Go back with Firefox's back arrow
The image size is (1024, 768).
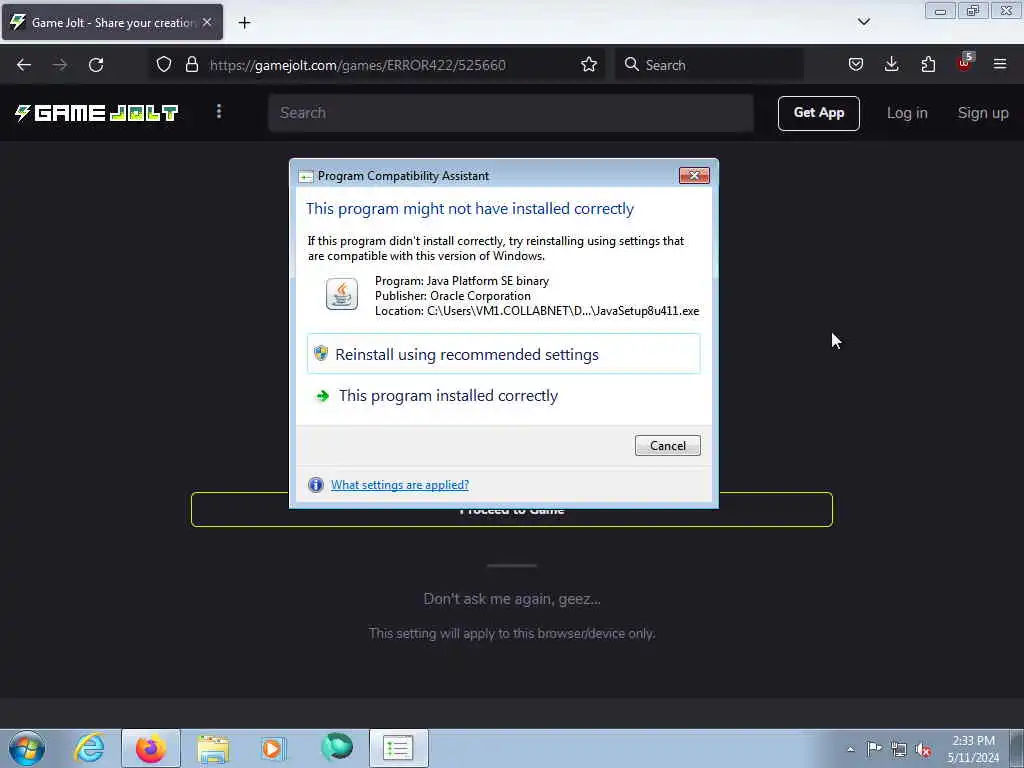pos(24,65)
